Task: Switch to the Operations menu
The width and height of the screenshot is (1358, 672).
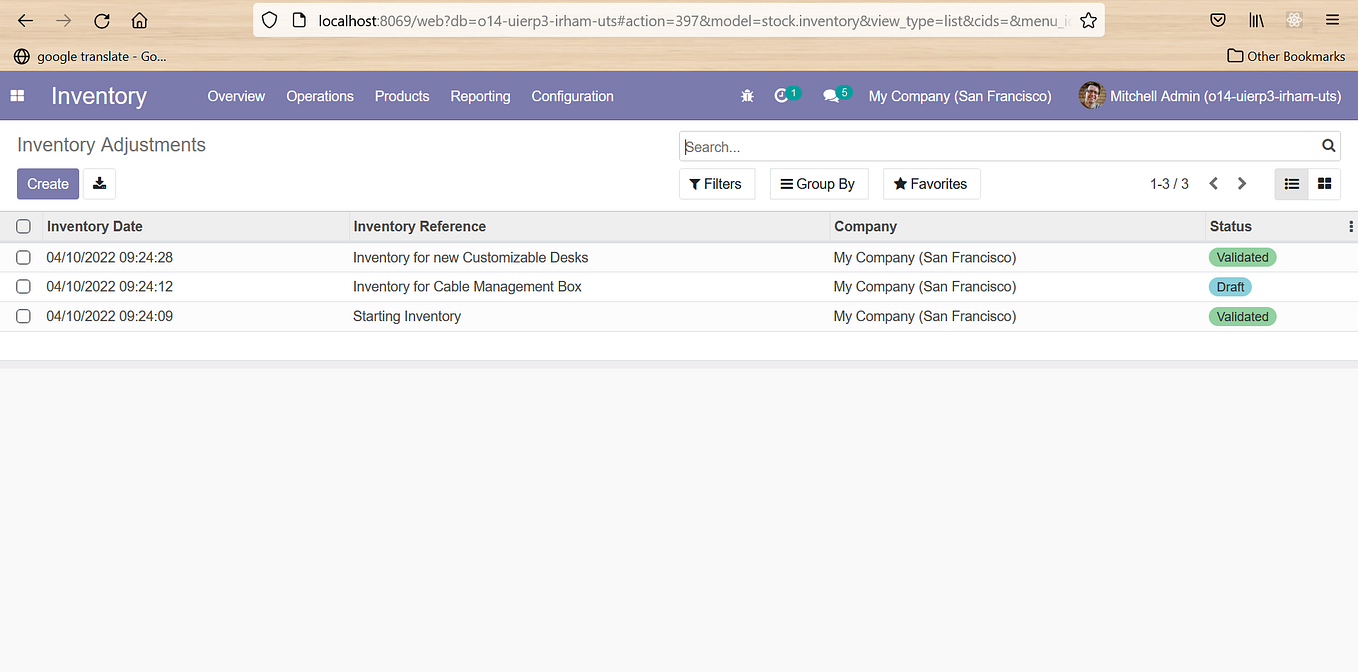Action: (319, 96)
